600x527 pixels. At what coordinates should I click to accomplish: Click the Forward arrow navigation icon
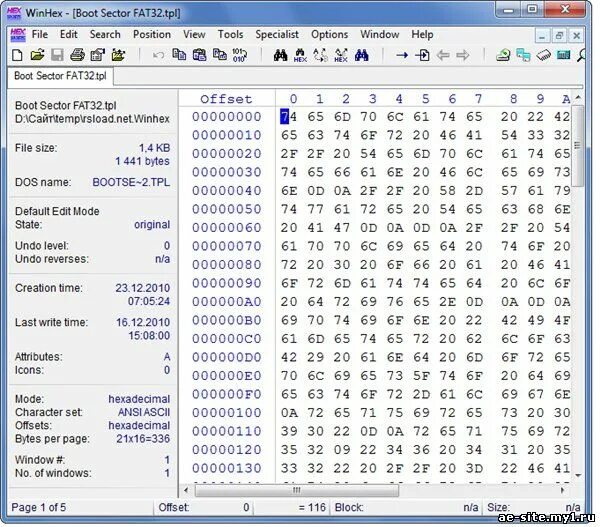[463, 55]
